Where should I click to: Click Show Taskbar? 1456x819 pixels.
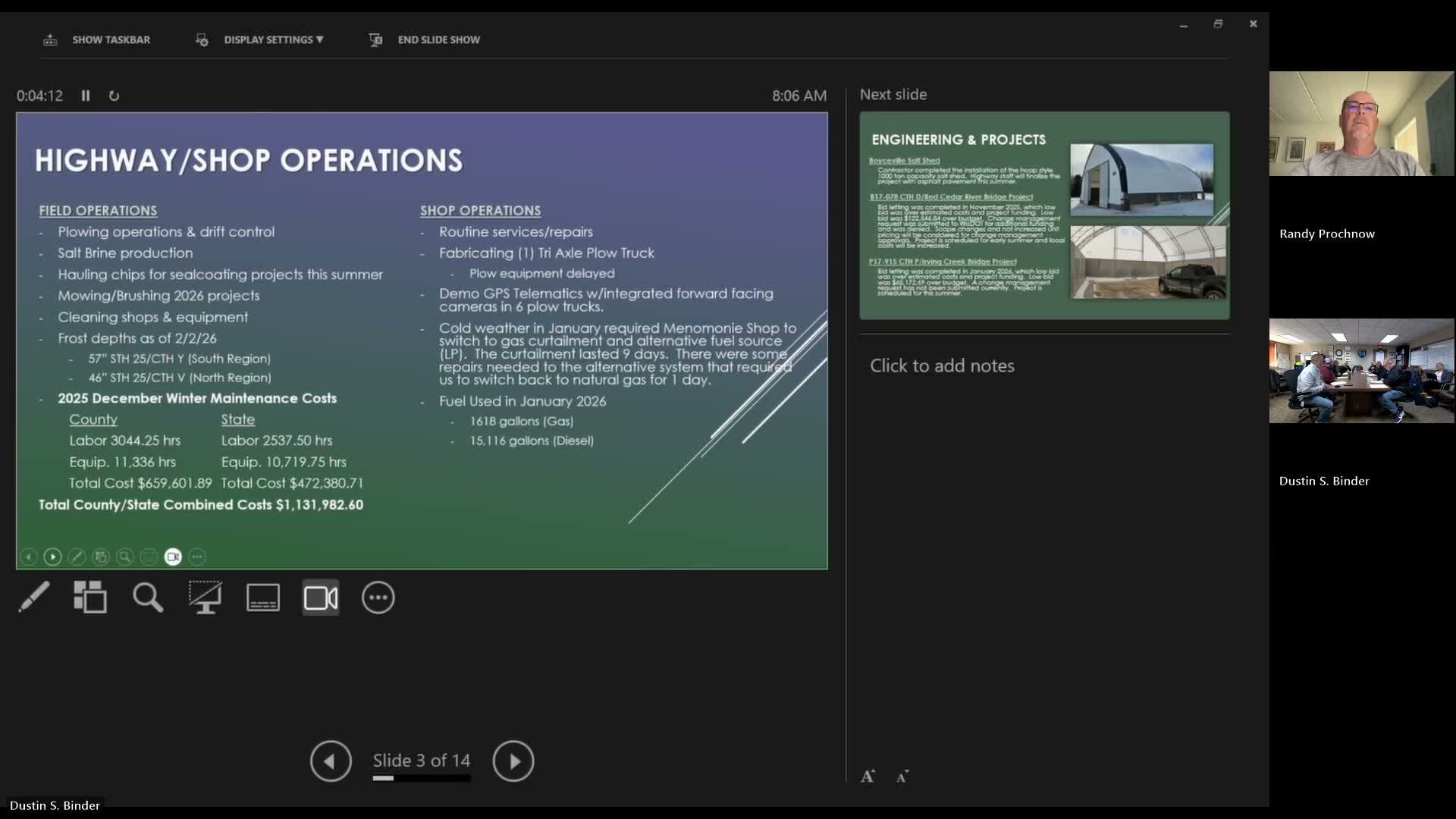click(x=111, y=39)
